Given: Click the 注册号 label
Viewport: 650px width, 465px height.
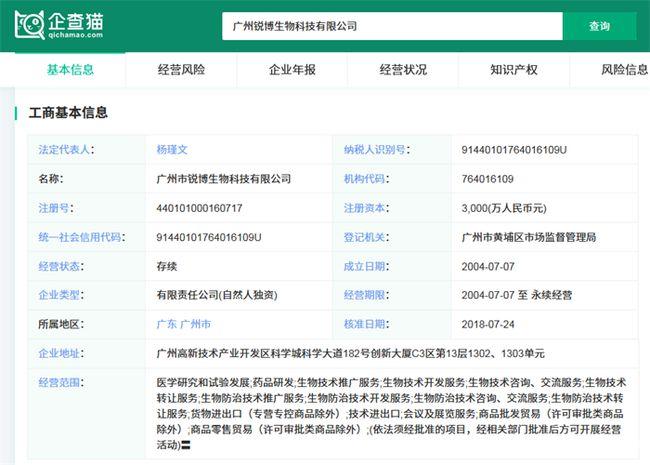Looking at the screenshot, I should [56, 208].
